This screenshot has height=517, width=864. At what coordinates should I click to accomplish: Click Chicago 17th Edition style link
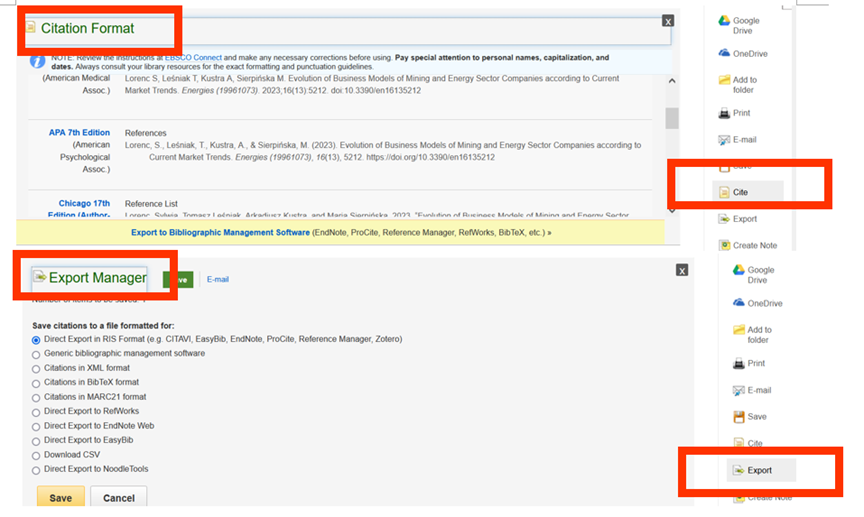point(81,209)
